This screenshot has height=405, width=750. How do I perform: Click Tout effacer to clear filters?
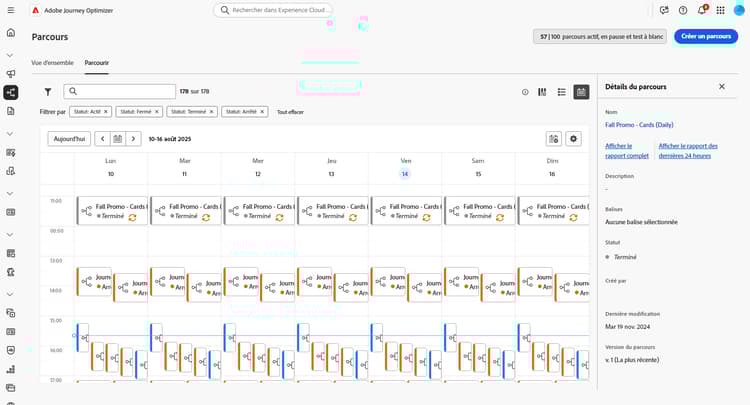[290, 112]
